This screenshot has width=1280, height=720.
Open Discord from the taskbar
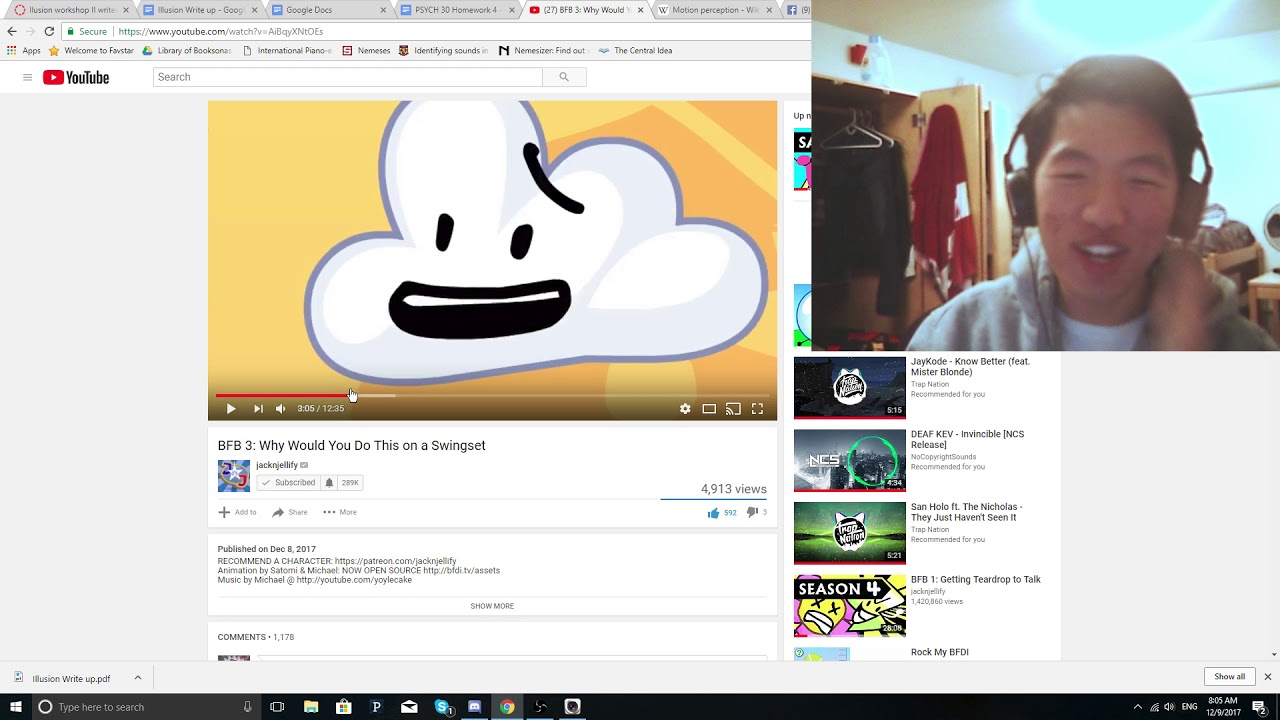click(474, 707)
